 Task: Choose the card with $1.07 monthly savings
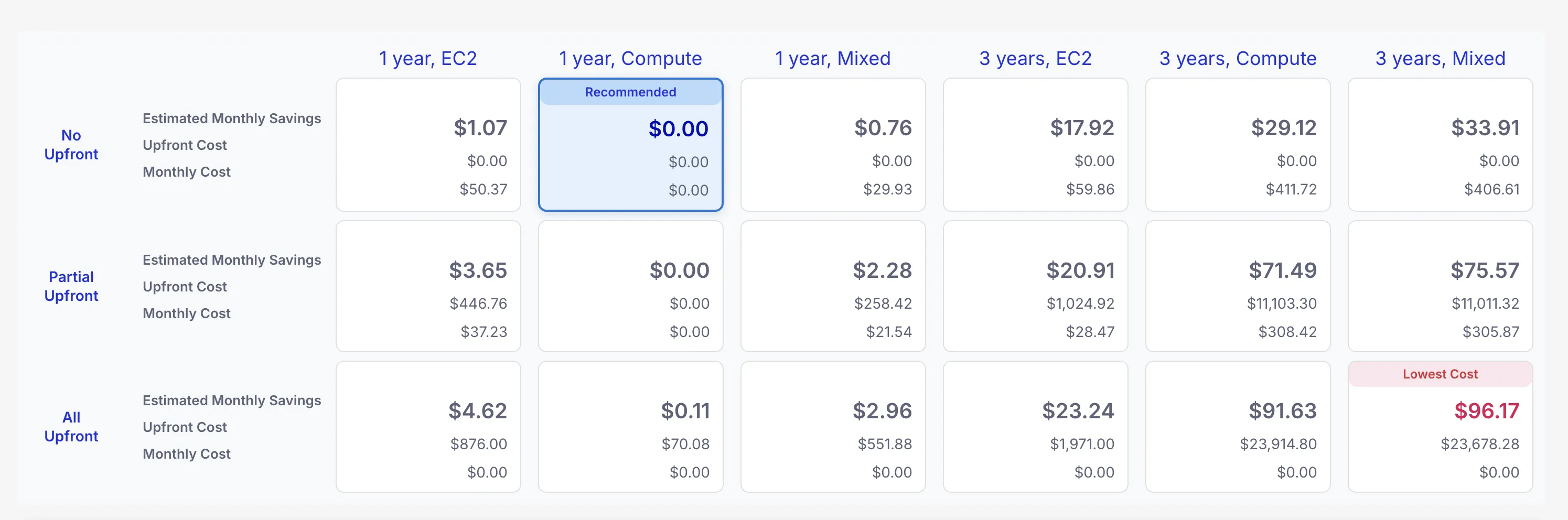[428, 145]
